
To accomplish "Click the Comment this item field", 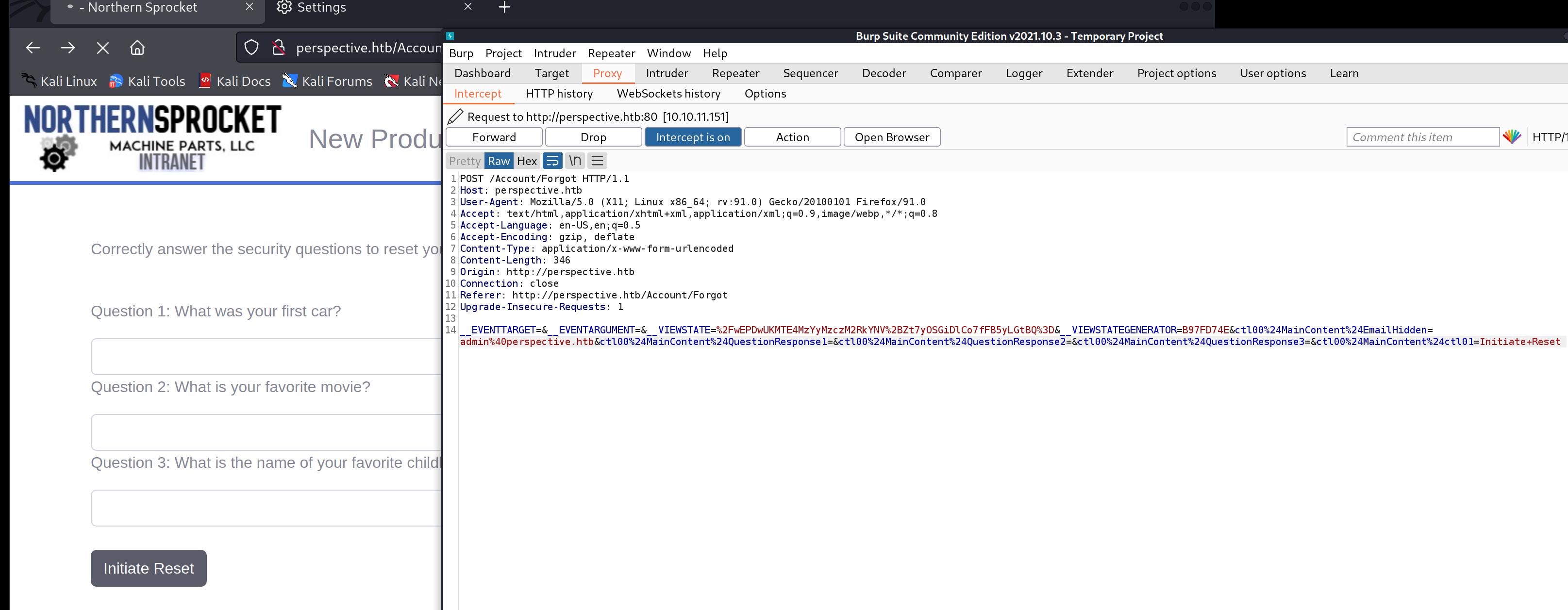I will point(1422,137).
